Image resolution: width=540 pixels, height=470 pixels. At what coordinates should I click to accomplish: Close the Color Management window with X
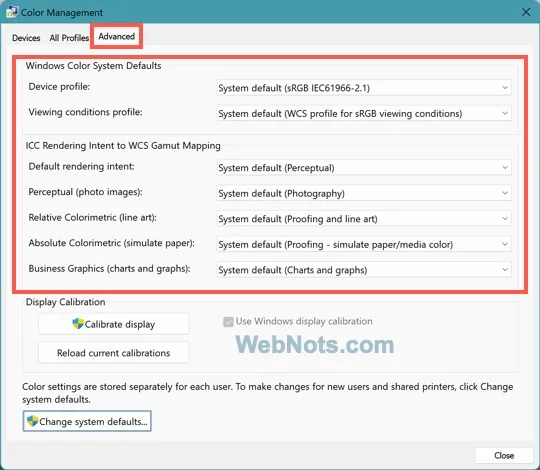coord(526,12)
